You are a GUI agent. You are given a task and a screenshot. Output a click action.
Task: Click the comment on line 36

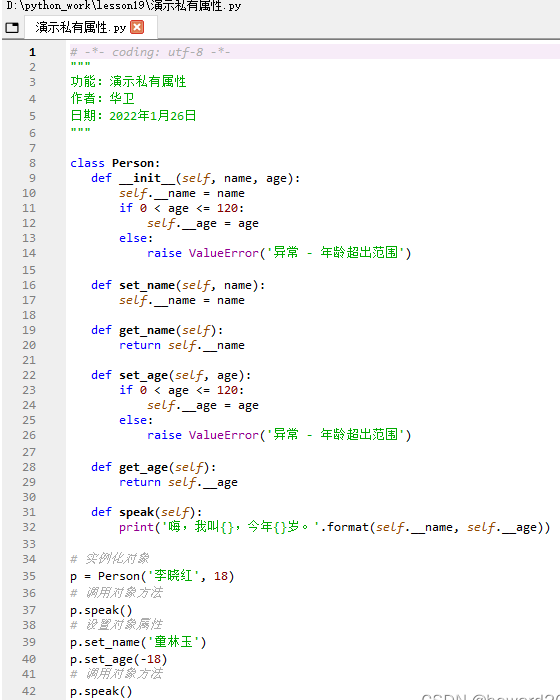tap(116, 593)
